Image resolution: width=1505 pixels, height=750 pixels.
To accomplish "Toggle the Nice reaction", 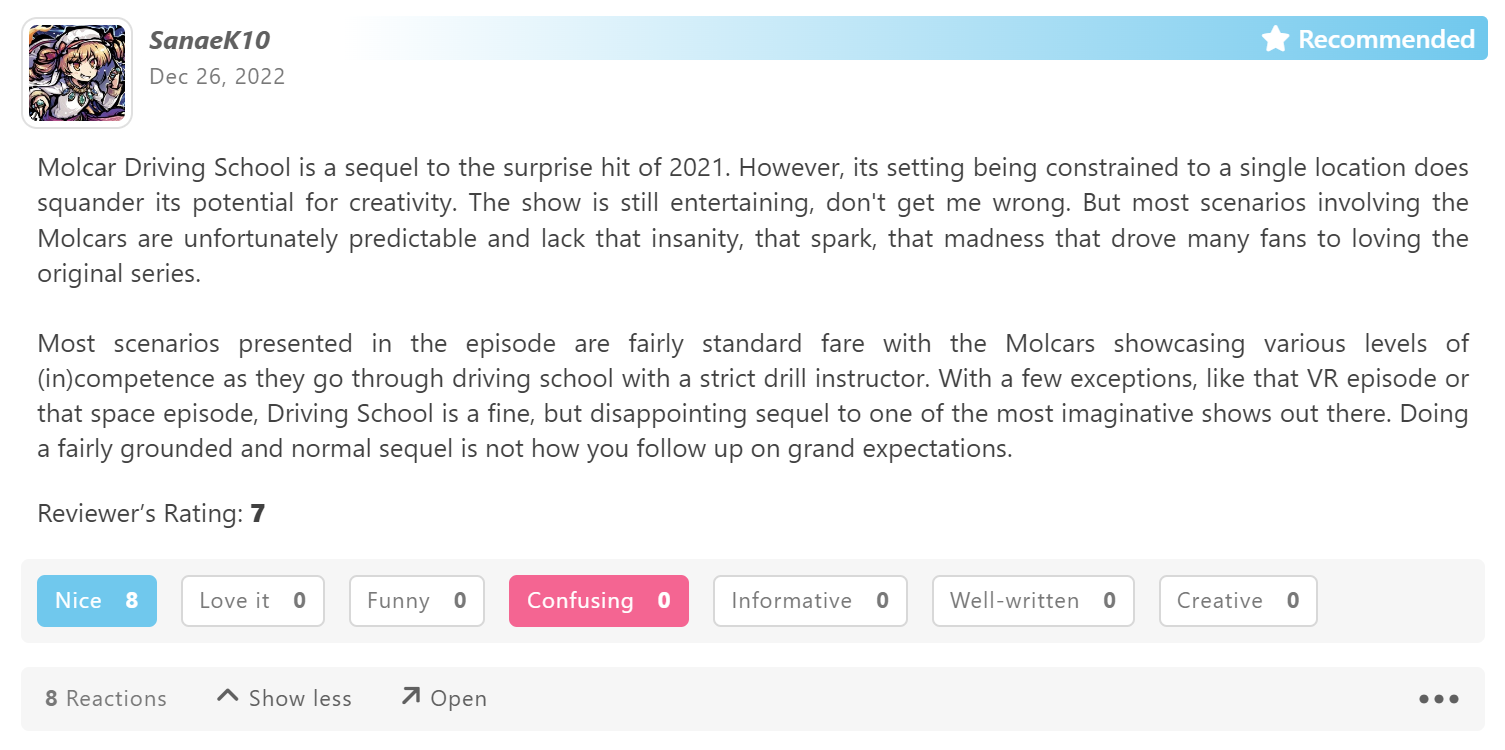I will [96, 601].
